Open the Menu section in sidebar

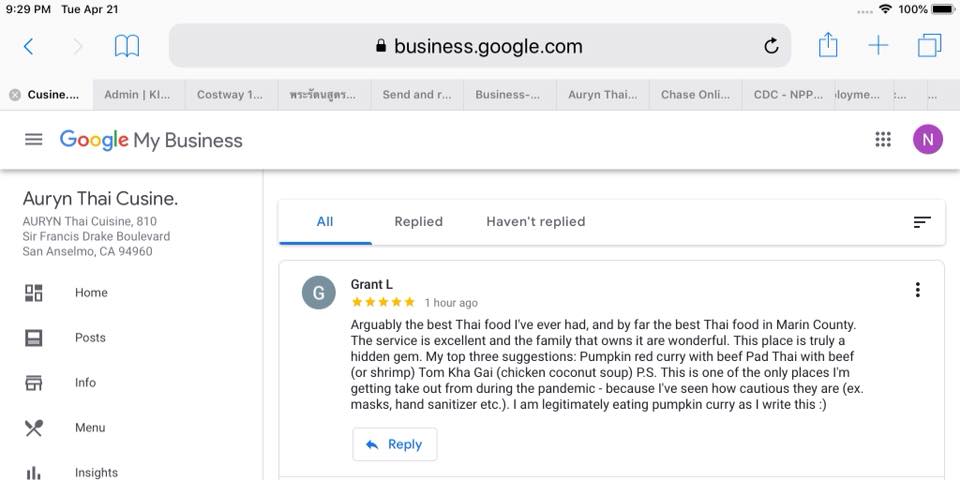point(90,428)
